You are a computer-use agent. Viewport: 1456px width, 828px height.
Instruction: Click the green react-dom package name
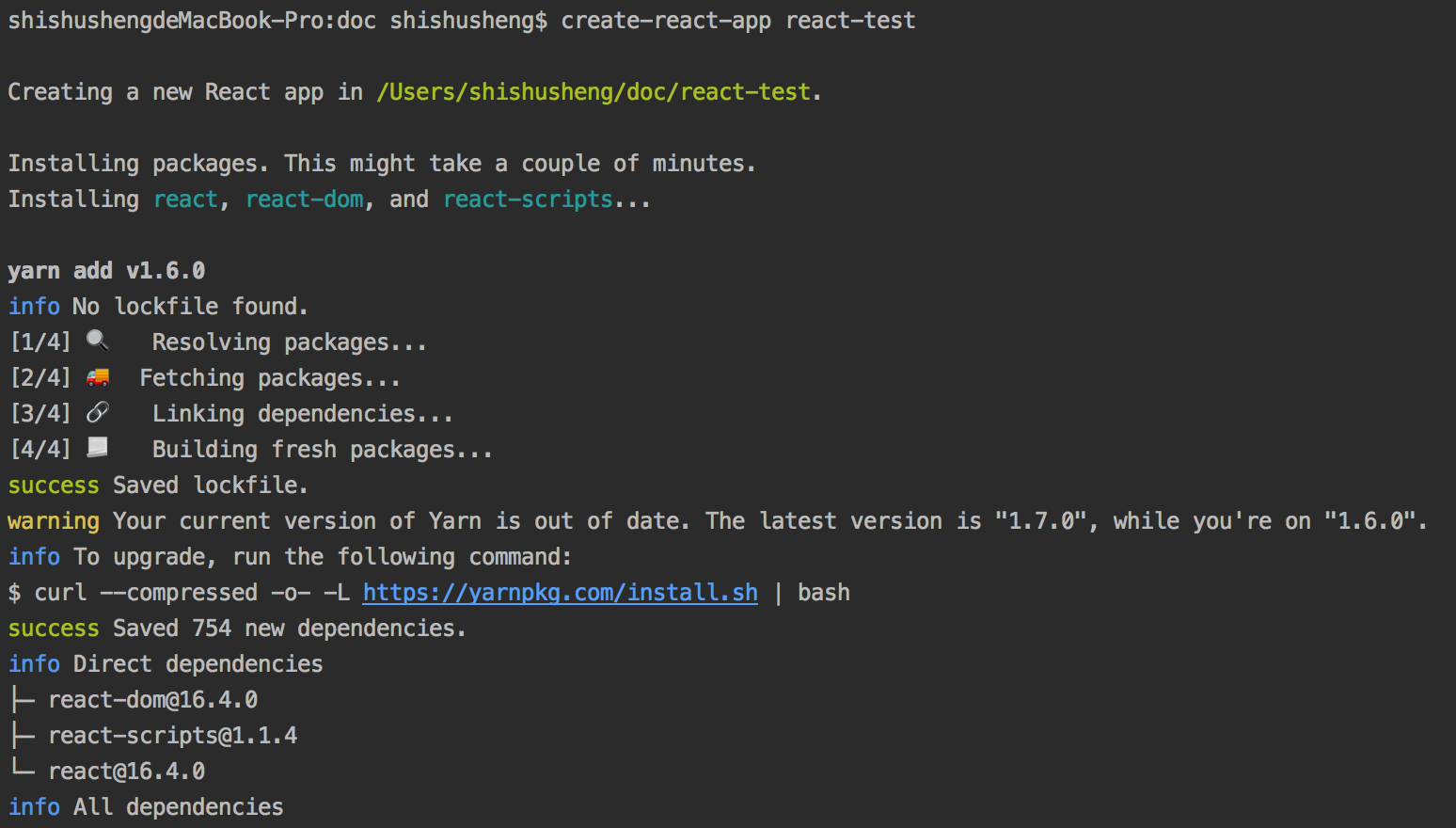[x=305, y=199]
